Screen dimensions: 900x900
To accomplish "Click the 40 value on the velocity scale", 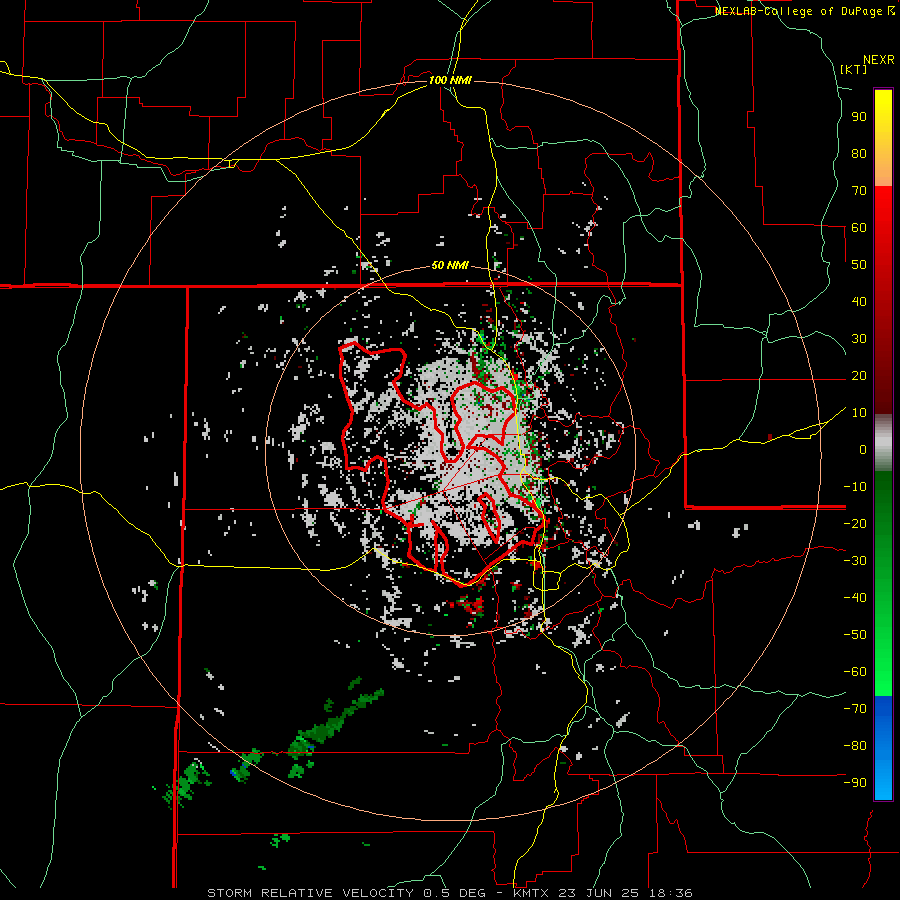I will tap(859, 301).
